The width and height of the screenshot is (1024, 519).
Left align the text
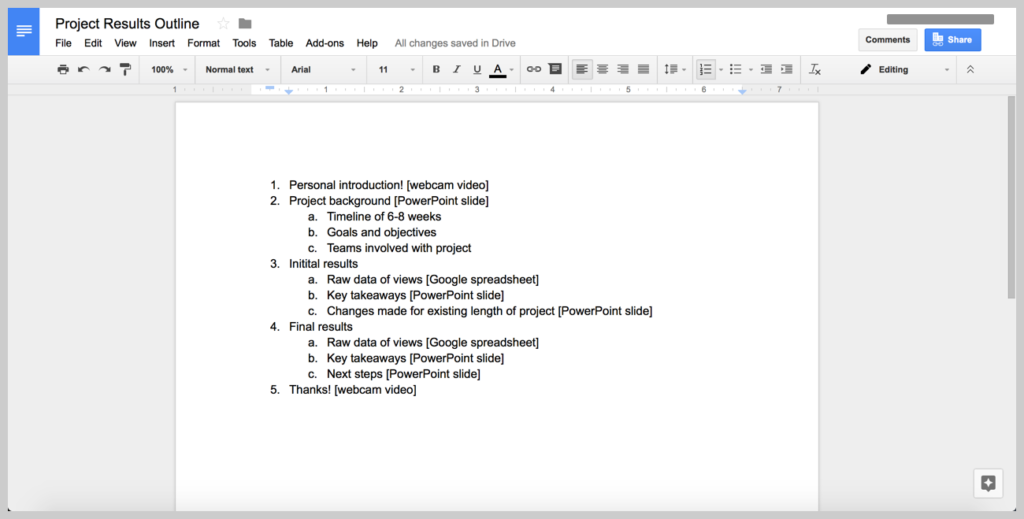(x=582, y=69)
